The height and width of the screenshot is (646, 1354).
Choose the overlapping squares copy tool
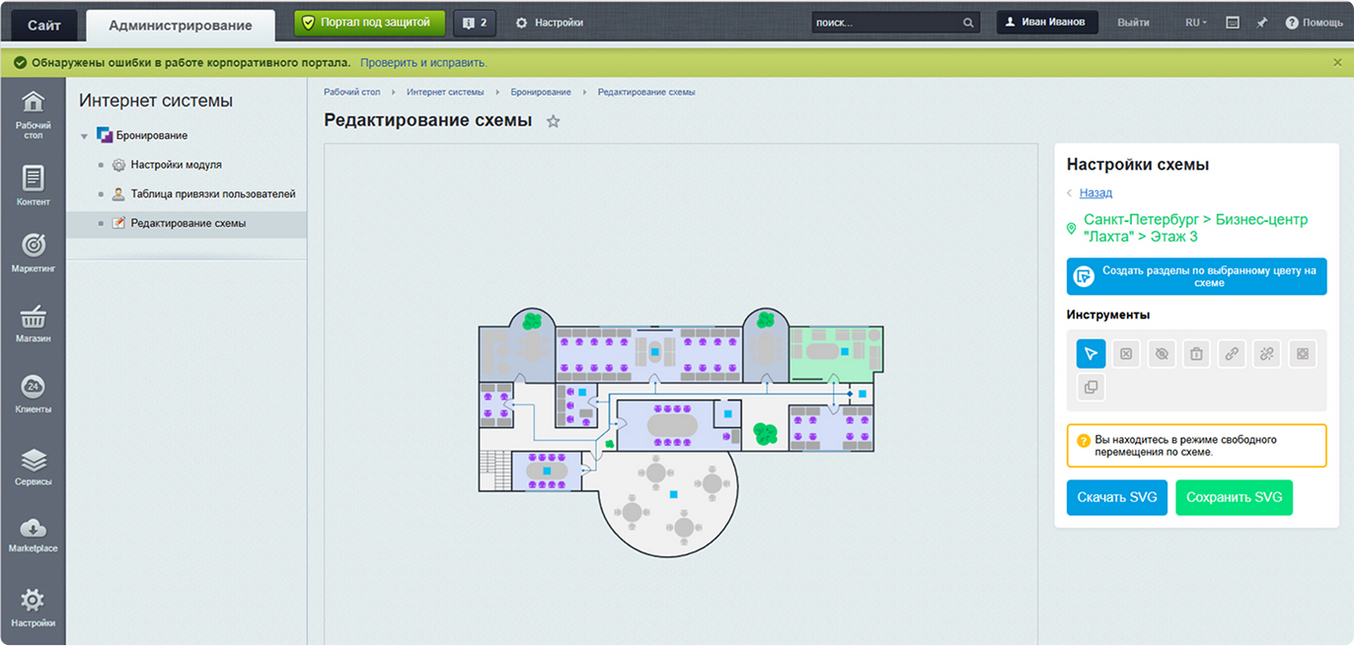coord(1091,387)
